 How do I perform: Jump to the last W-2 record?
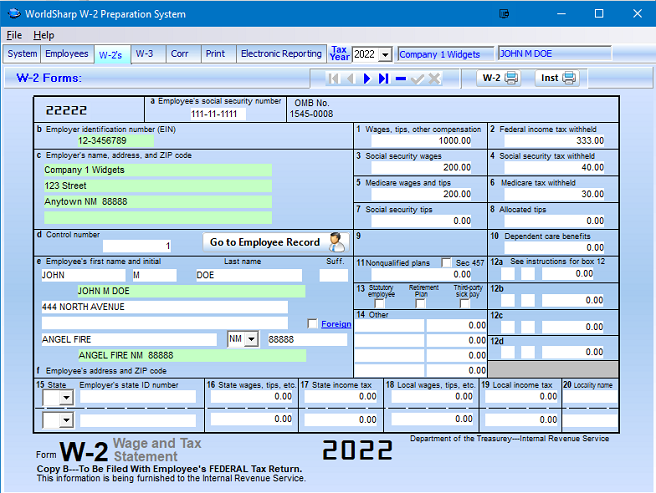tap(384, 78)
